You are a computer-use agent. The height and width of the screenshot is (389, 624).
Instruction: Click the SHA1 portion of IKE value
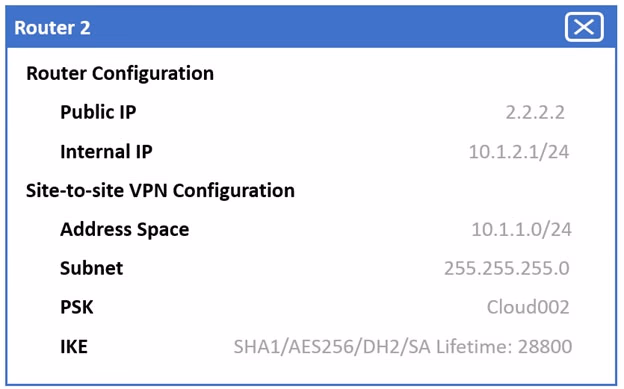click(257, 346)
